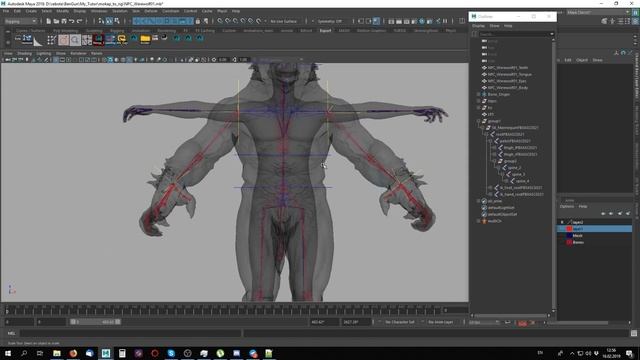Open the Lighting menu in viewport panel

[x=44, y=53]
